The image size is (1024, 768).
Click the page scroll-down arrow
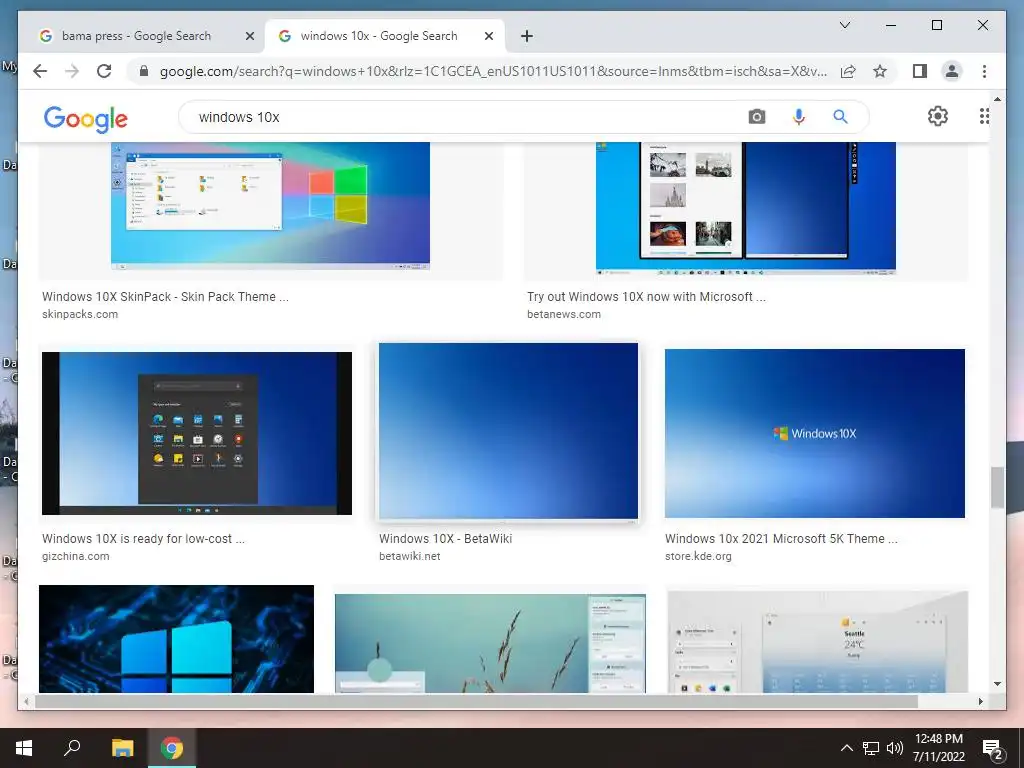(997, 684)
